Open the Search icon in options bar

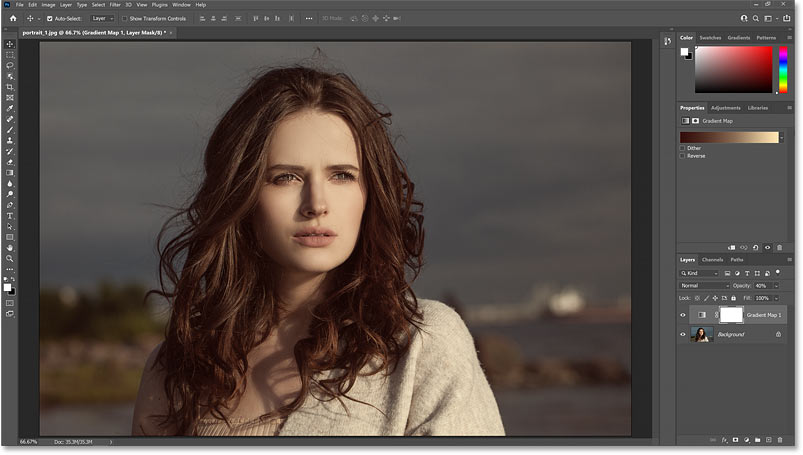tap(756, 18)
